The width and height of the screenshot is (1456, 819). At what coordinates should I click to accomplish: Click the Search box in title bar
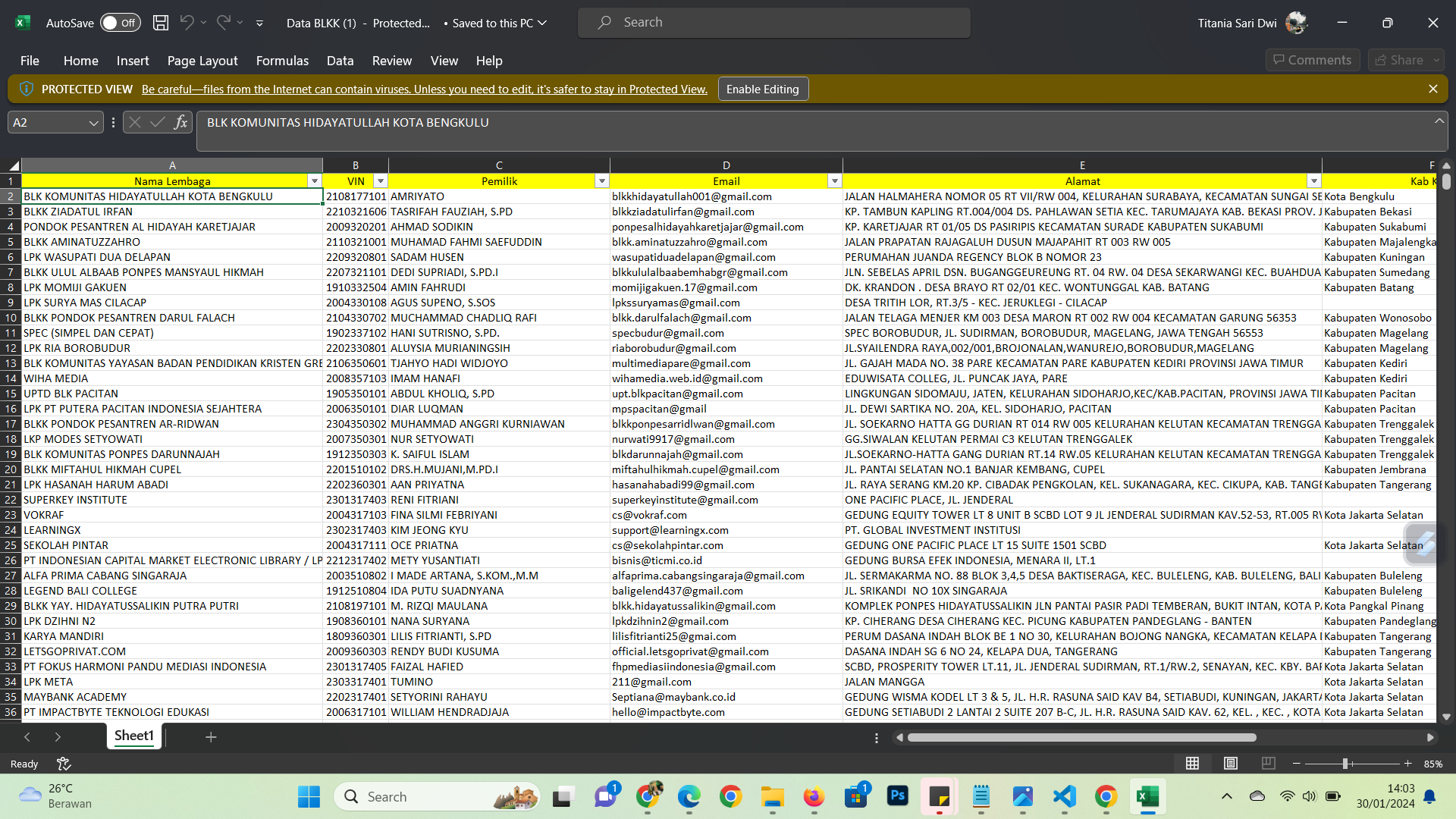coord(774,23)
